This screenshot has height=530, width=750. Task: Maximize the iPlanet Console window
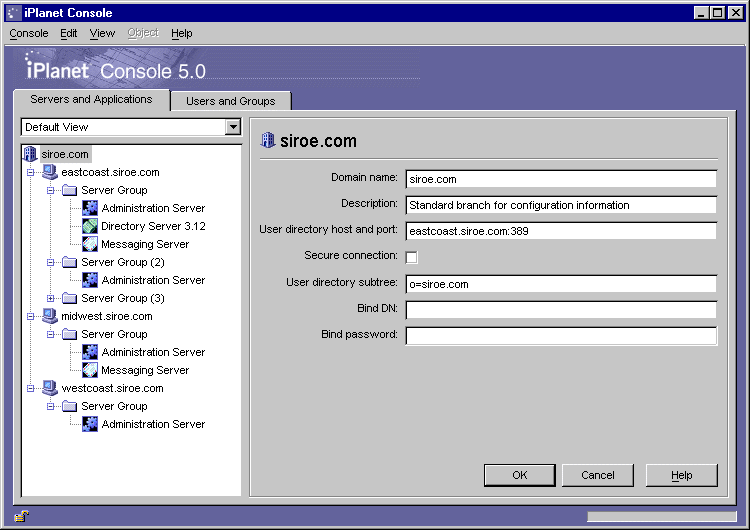(717, 13)
